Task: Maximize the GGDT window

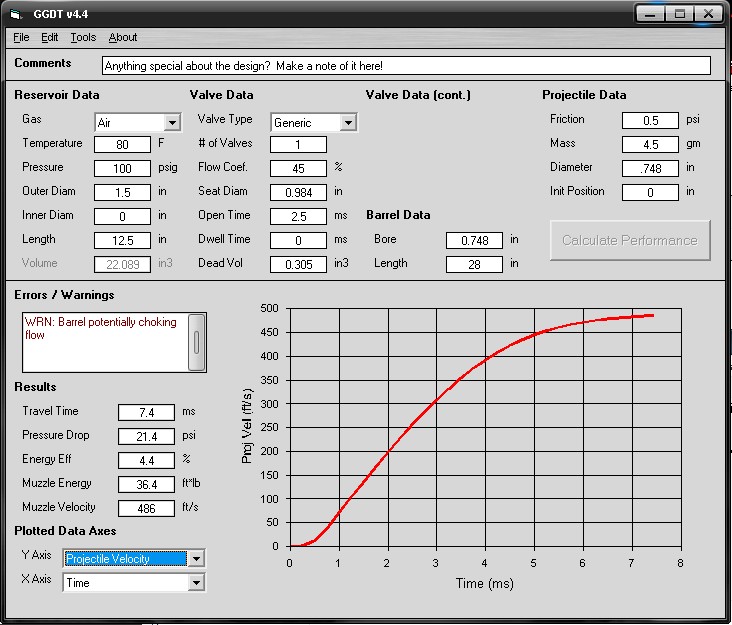Action: (679, 13)
